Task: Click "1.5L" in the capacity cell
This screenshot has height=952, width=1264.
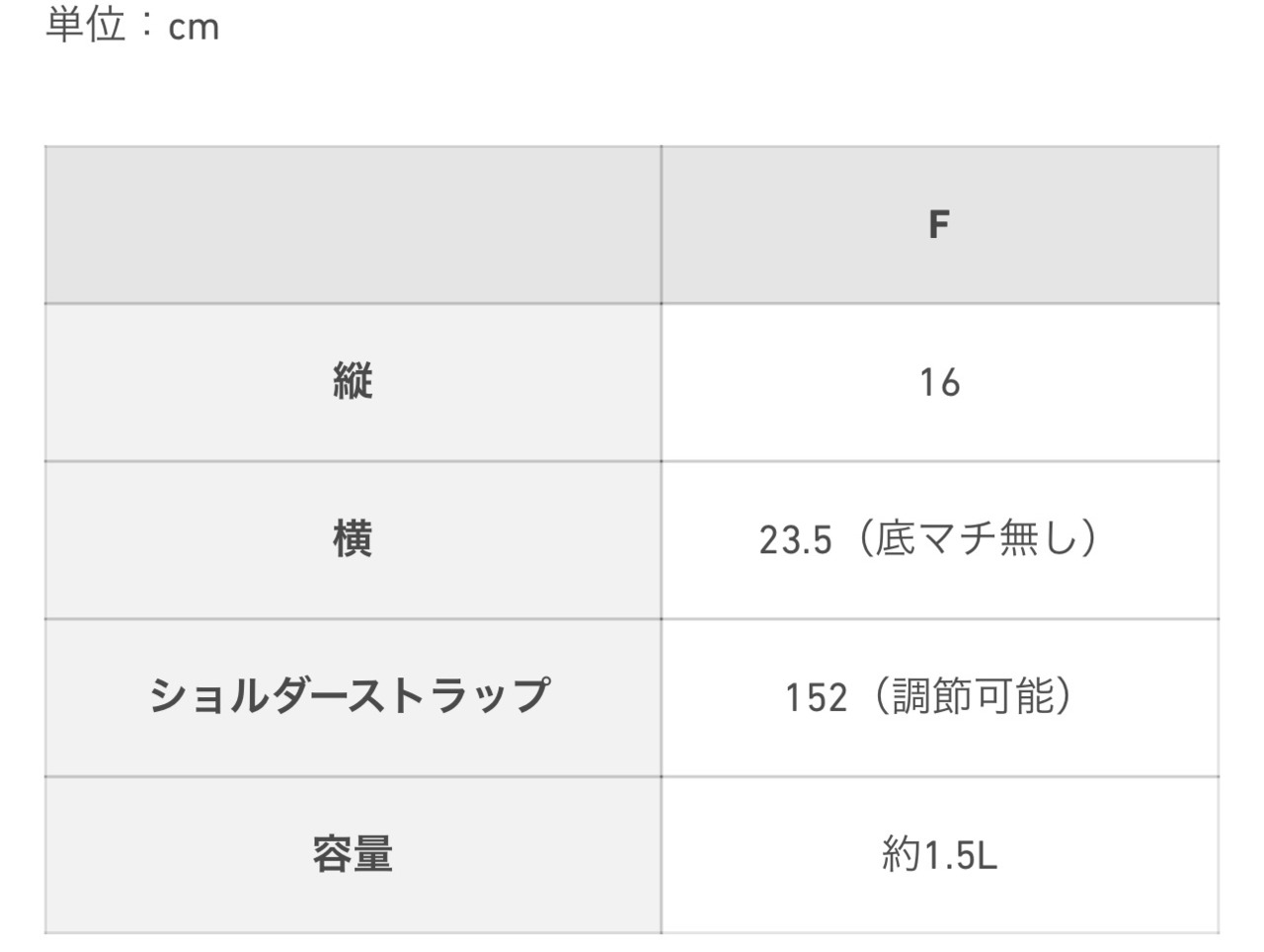Action: pos(960,855)
